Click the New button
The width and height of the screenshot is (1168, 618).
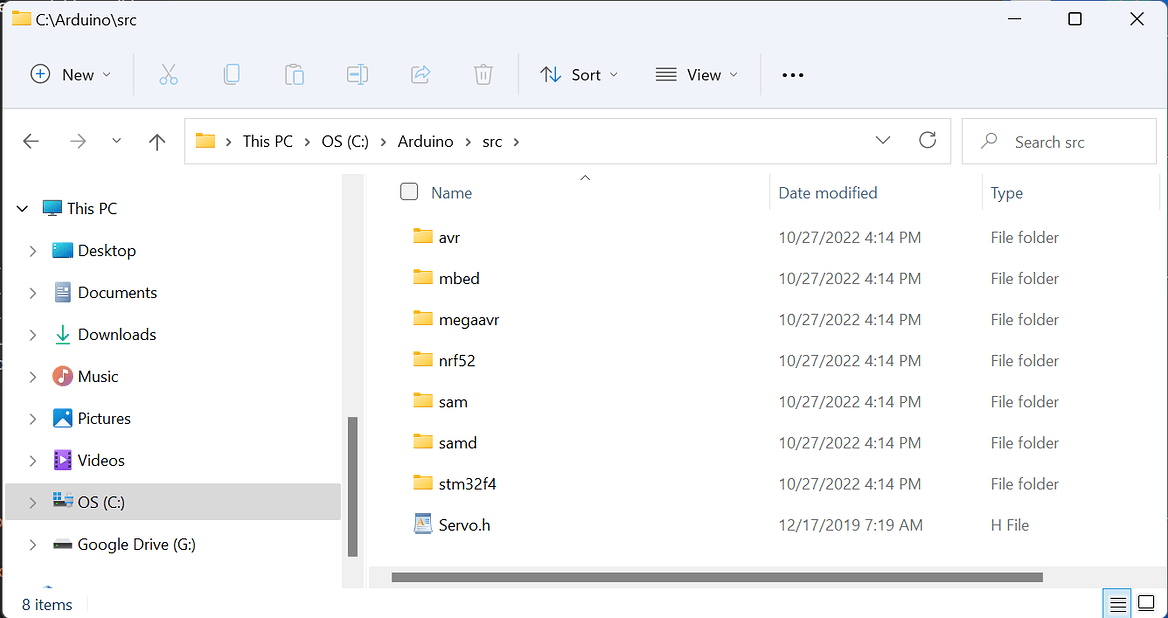[x=70, y=75]
